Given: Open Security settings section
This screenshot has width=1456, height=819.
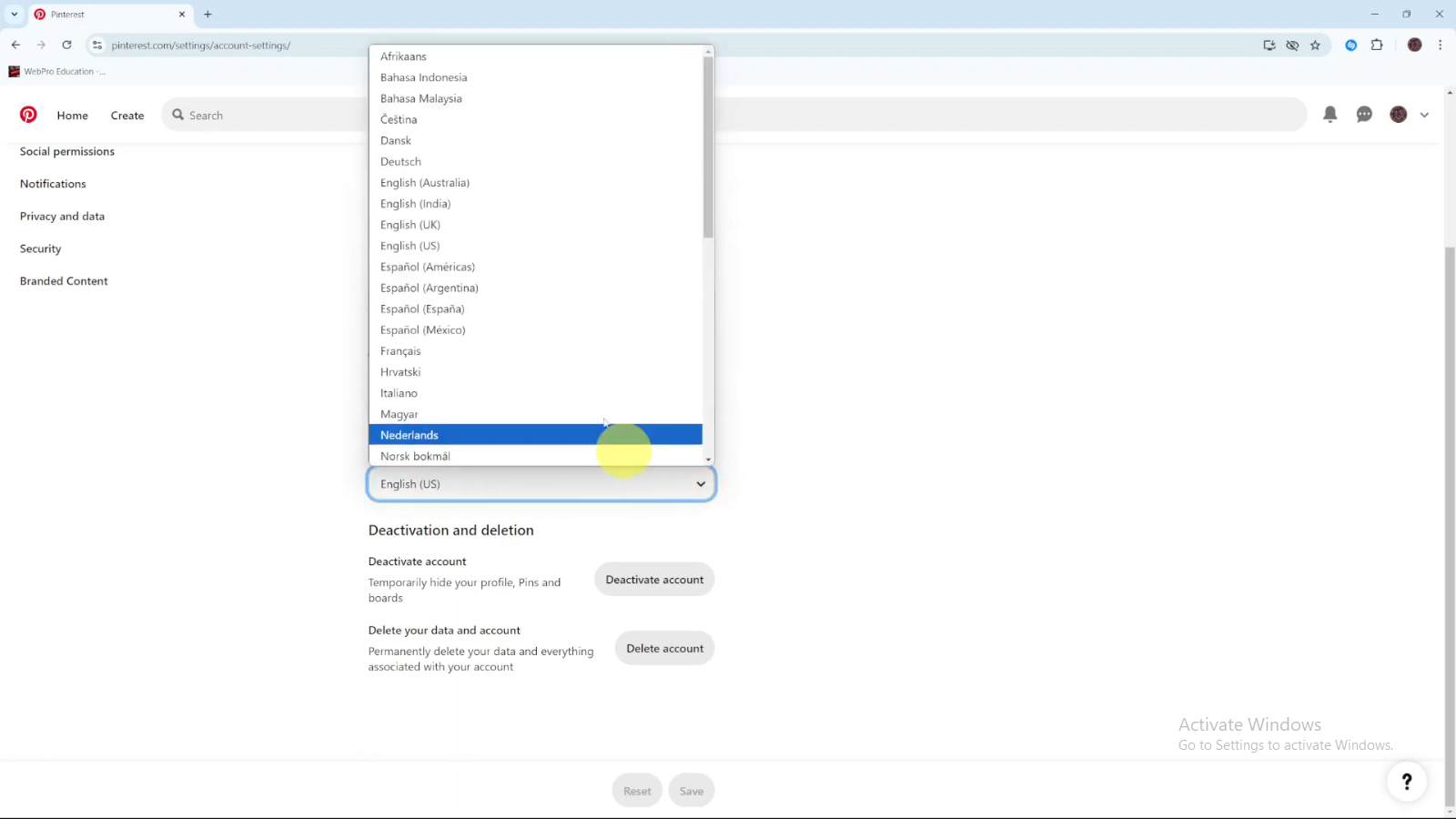Looking at the screenshot, I should 40,248.
